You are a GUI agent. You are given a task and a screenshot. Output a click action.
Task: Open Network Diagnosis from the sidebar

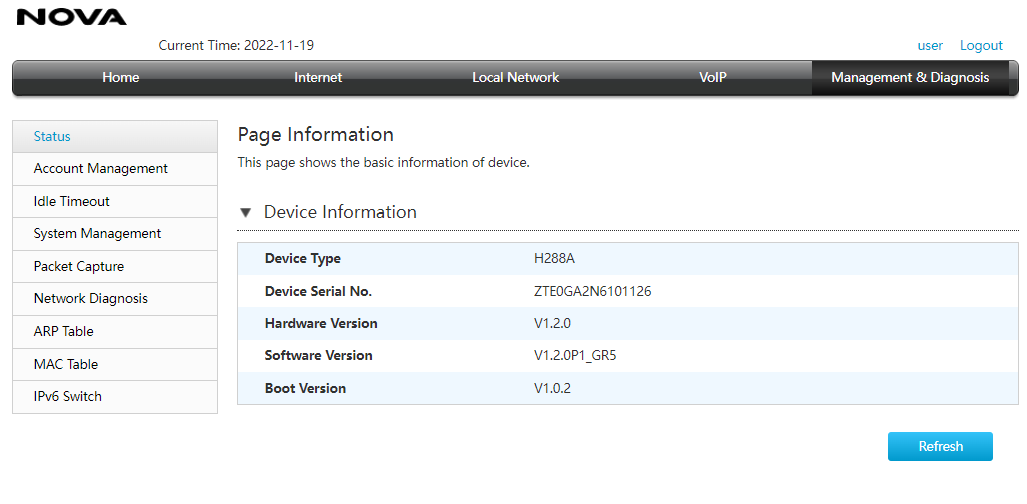coord(115,298)
